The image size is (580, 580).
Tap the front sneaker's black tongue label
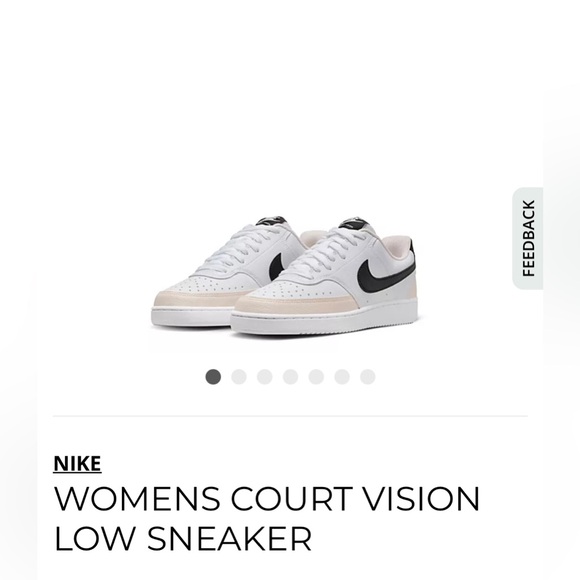(353, 223)
